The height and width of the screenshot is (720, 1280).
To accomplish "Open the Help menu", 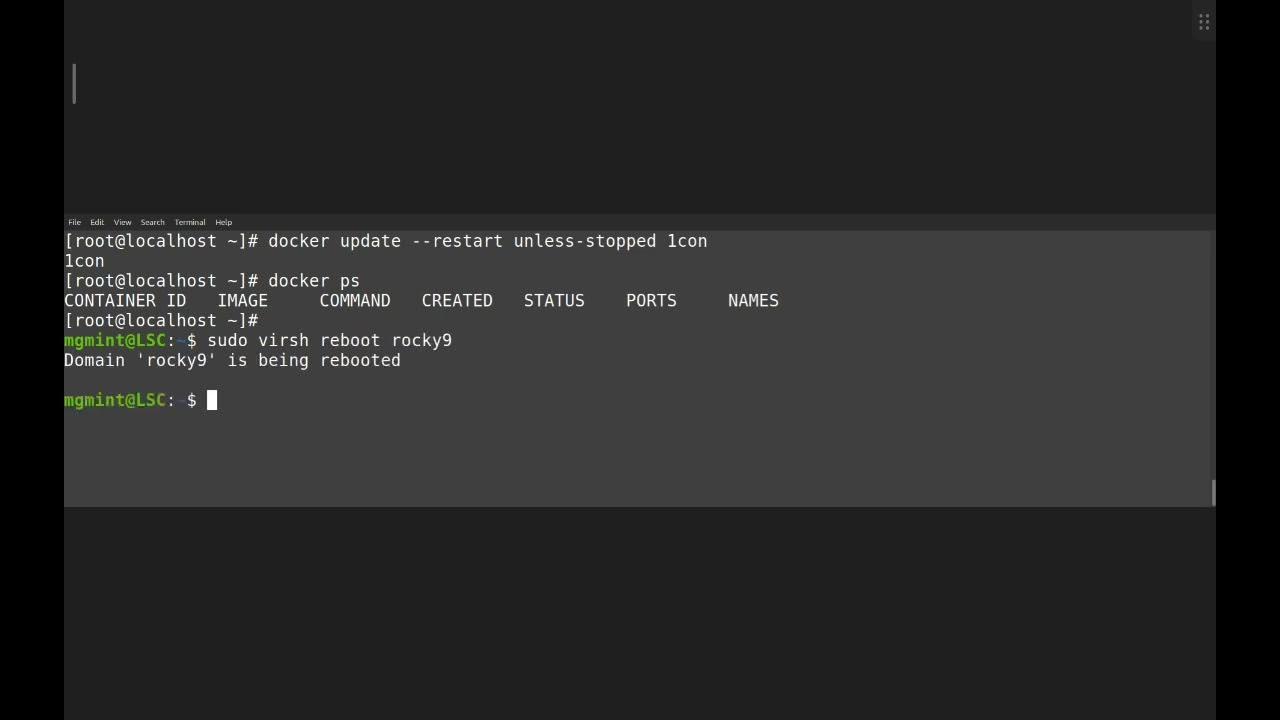I will [x=224, y=222].
